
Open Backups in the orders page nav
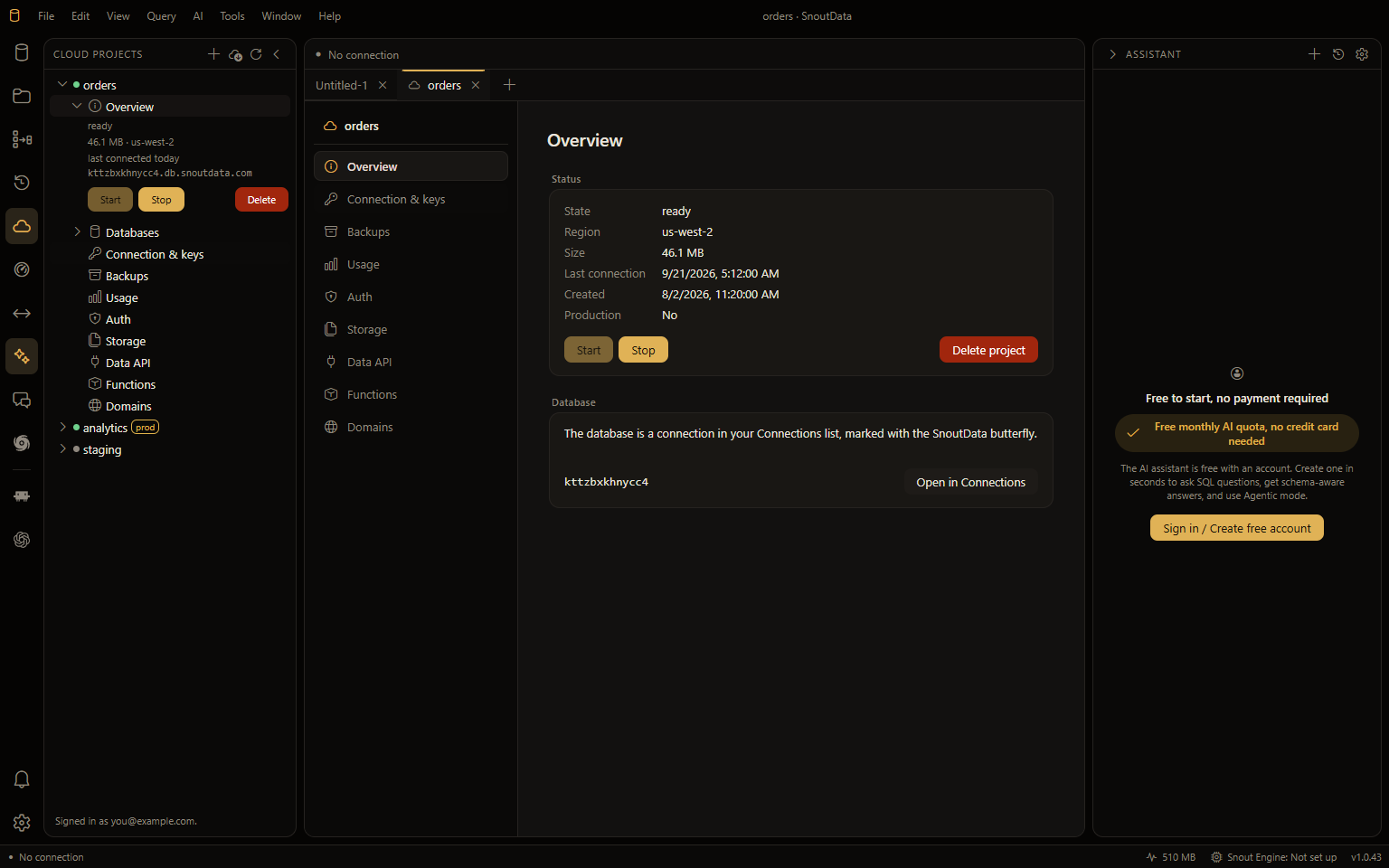click(411, 231)
